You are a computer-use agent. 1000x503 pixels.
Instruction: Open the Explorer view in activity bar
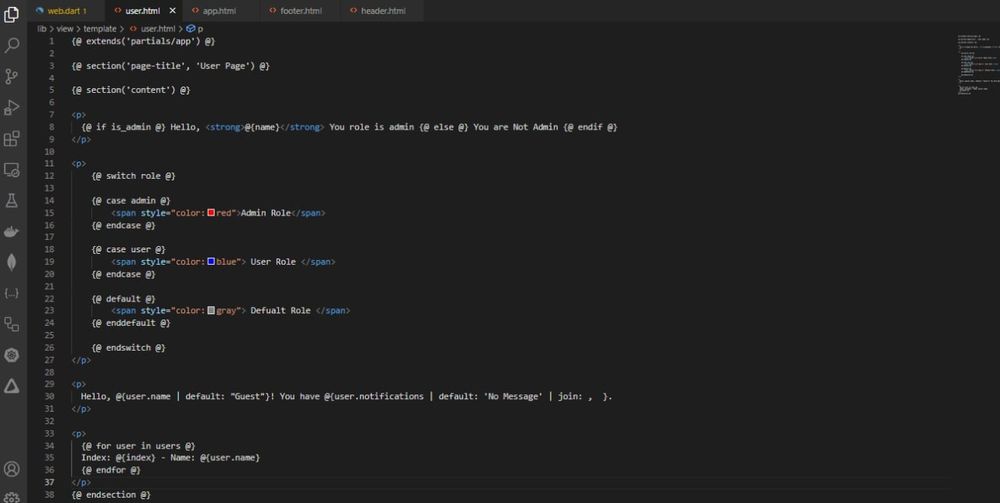tap(11, 14)
